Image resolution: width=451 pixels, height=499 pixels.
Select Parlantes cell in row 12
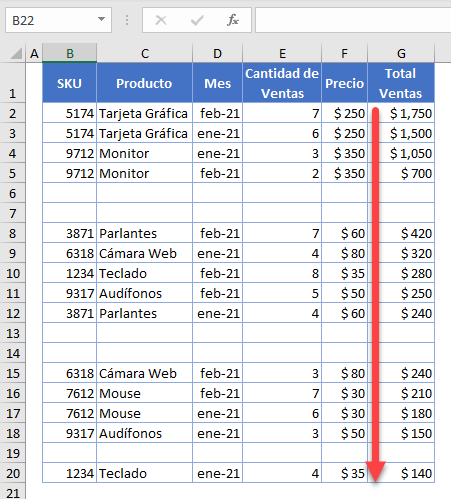(144, 313)
